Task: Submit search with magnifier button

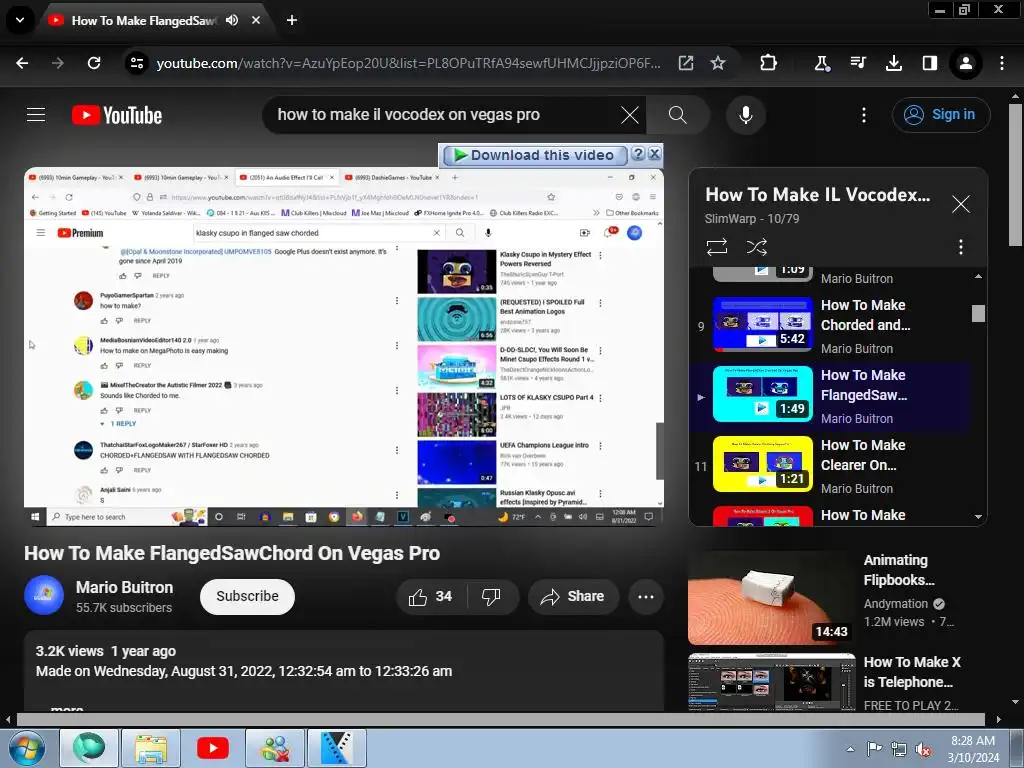Action: pos(678,115)
